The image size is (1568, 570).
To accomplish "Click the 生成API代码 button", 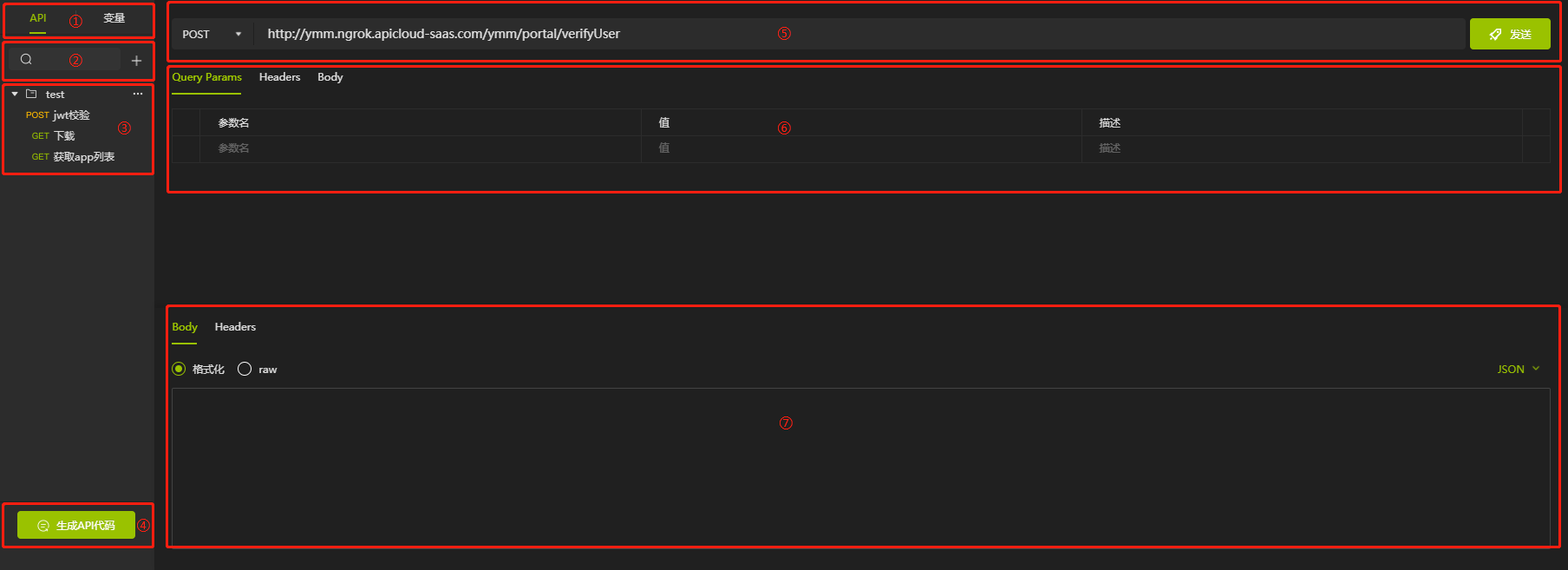I will click(x=76, y=525).
